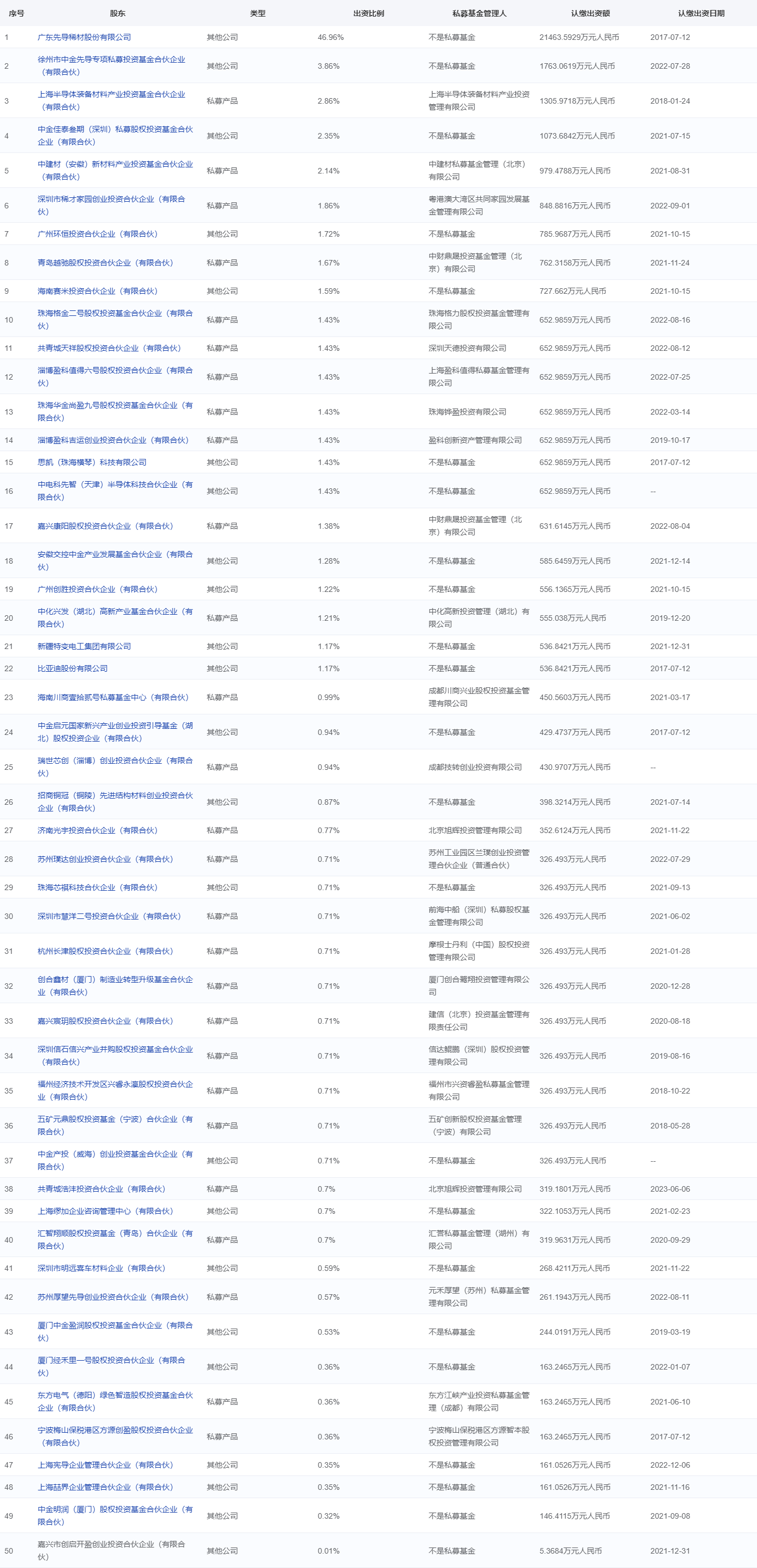The image size is (757, 1568).
Task: Open 珠海格金二号股权投资基金 link
Action: [x=115, y=320]
